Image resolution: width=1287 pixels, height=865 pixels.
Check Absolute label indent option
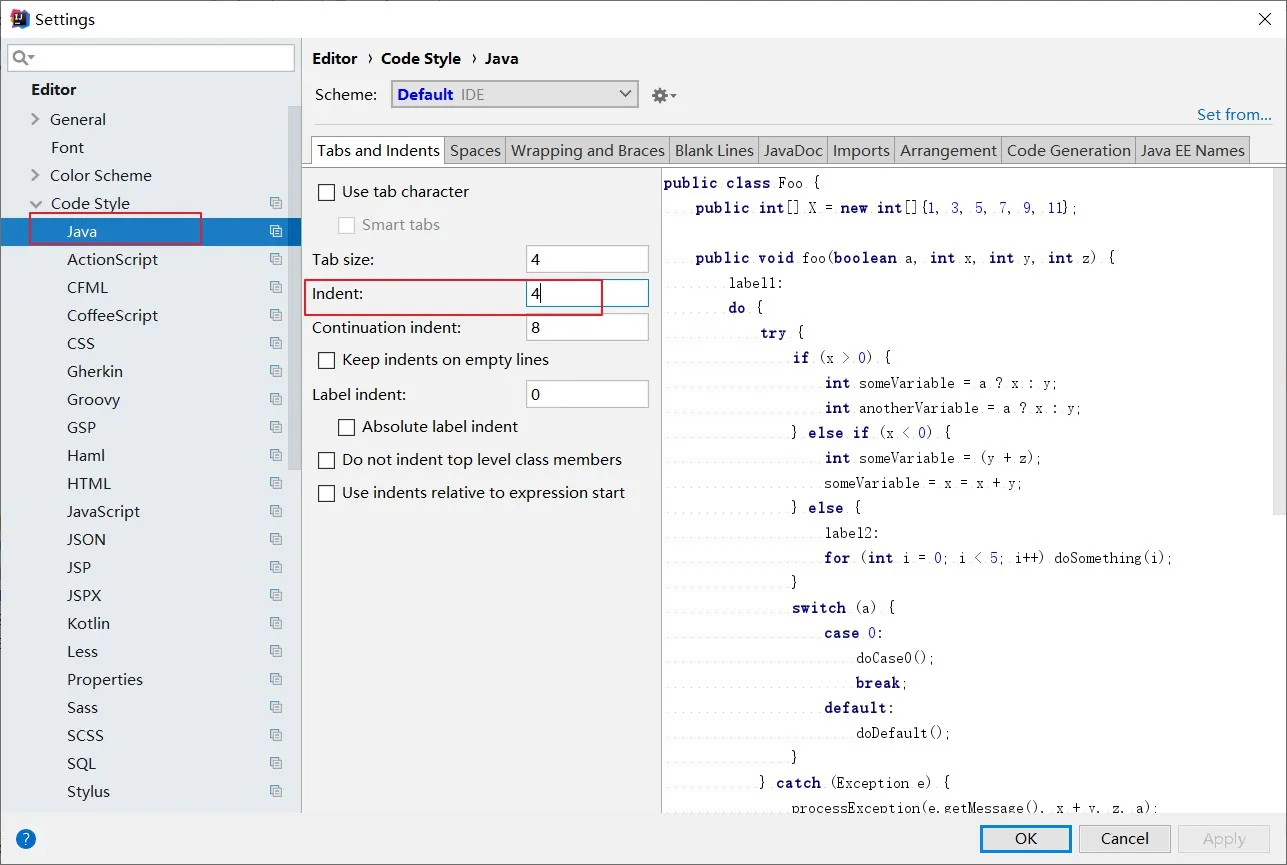click(x=347, y=427)
